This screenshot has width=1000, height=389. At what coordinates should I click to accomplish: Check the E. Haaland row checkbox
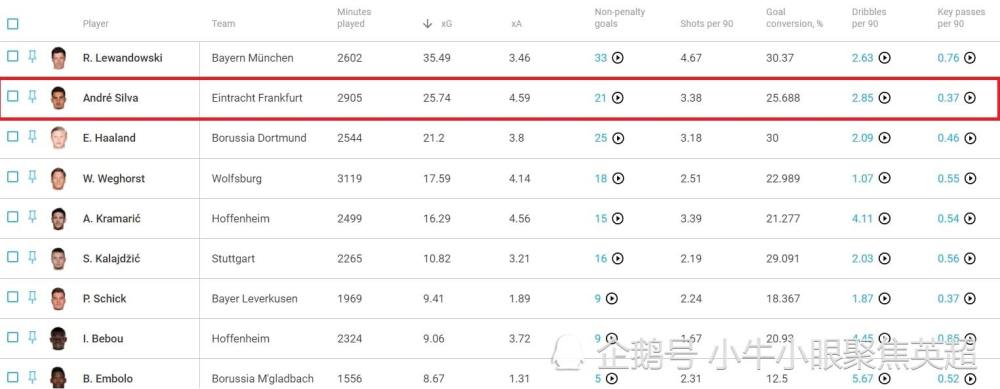click(x=13, y=136)
